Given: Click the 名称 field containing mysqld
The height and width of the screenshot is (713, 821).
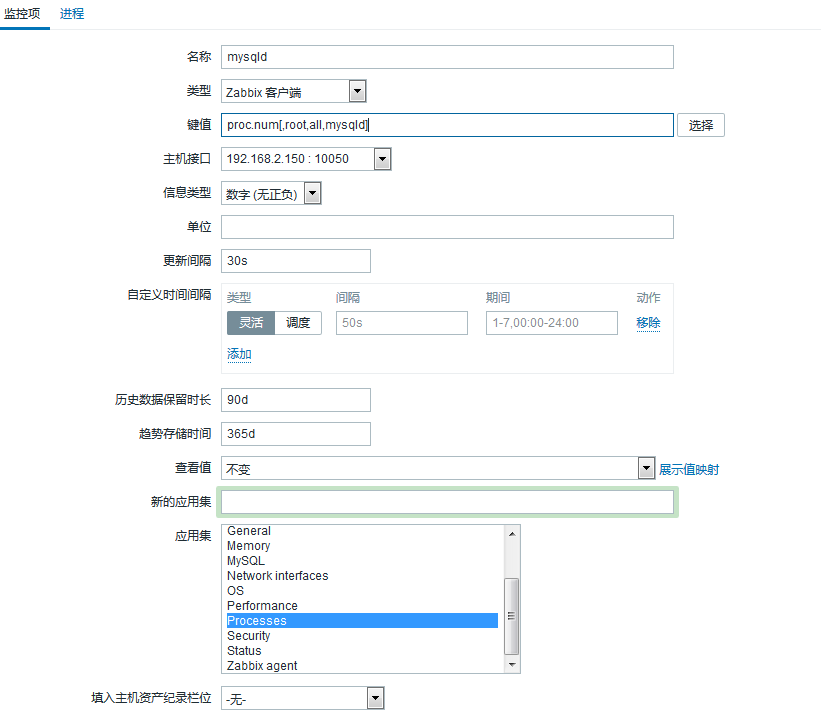Looking at the screenshot, I should (x=447, y=57).
